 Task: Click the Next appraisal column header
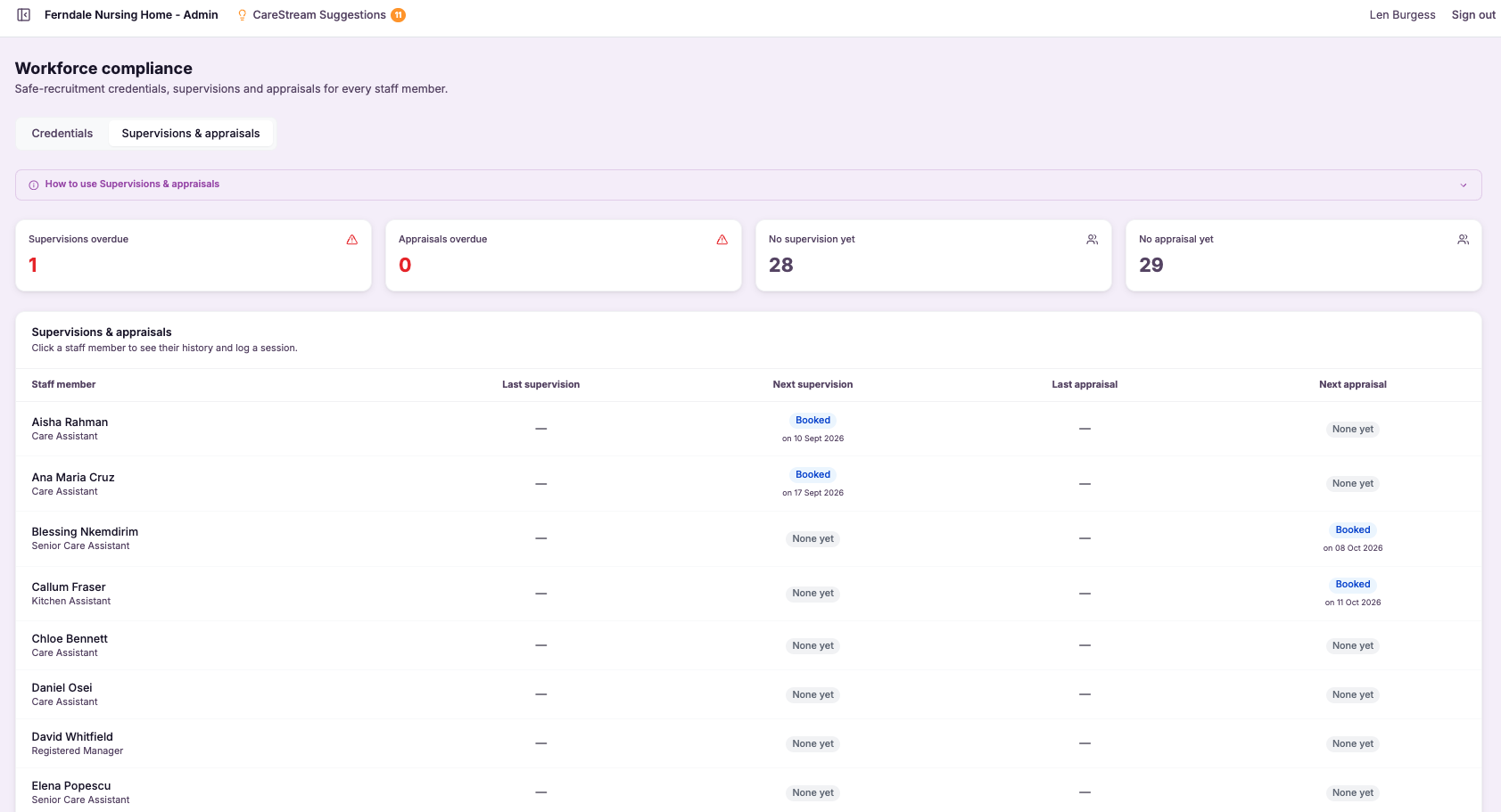(x=1353, y=385)
